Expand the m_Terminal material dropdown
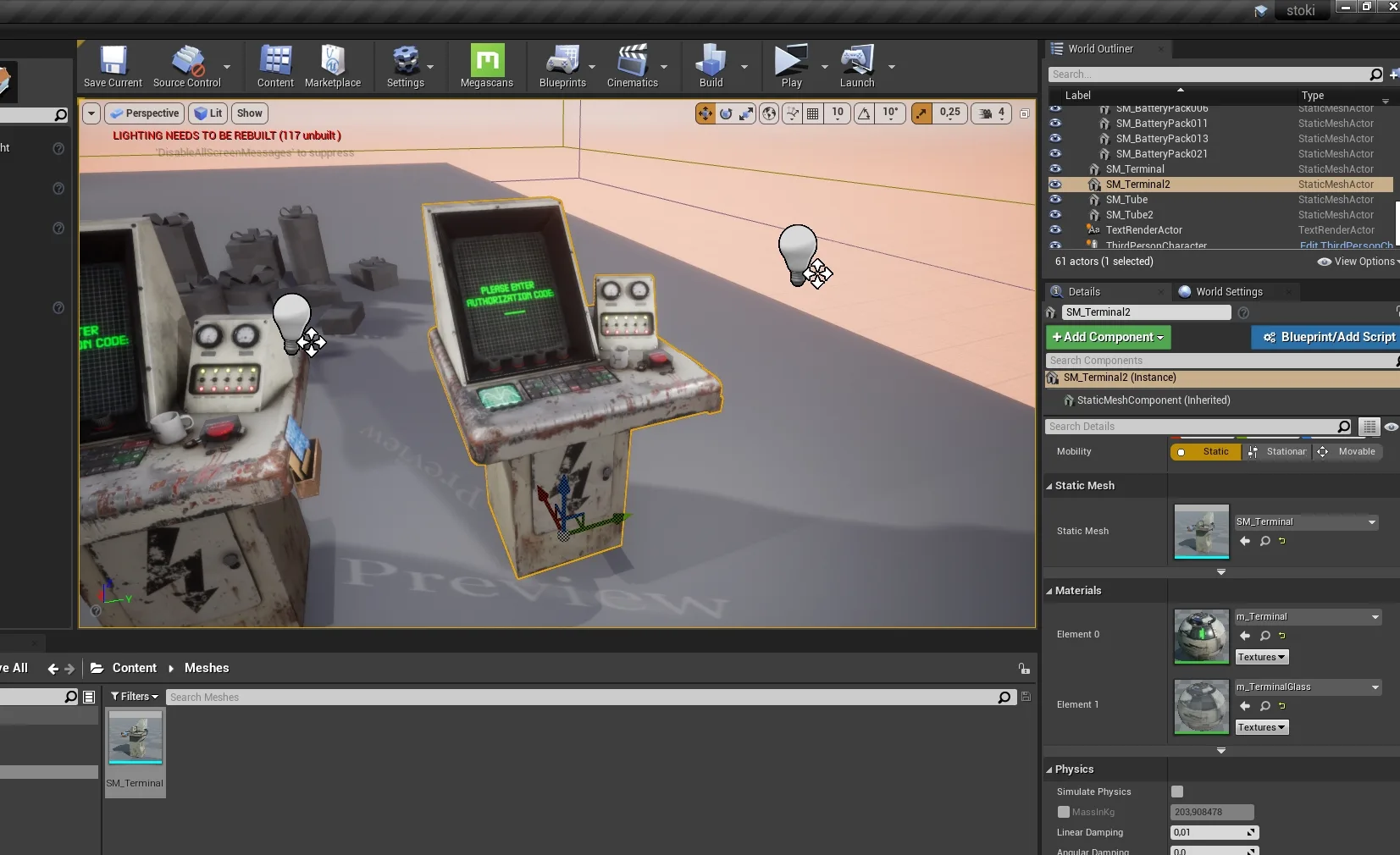Image resolution: width=1400 pixels, height=855 pixels. (x=1375, y=617)
